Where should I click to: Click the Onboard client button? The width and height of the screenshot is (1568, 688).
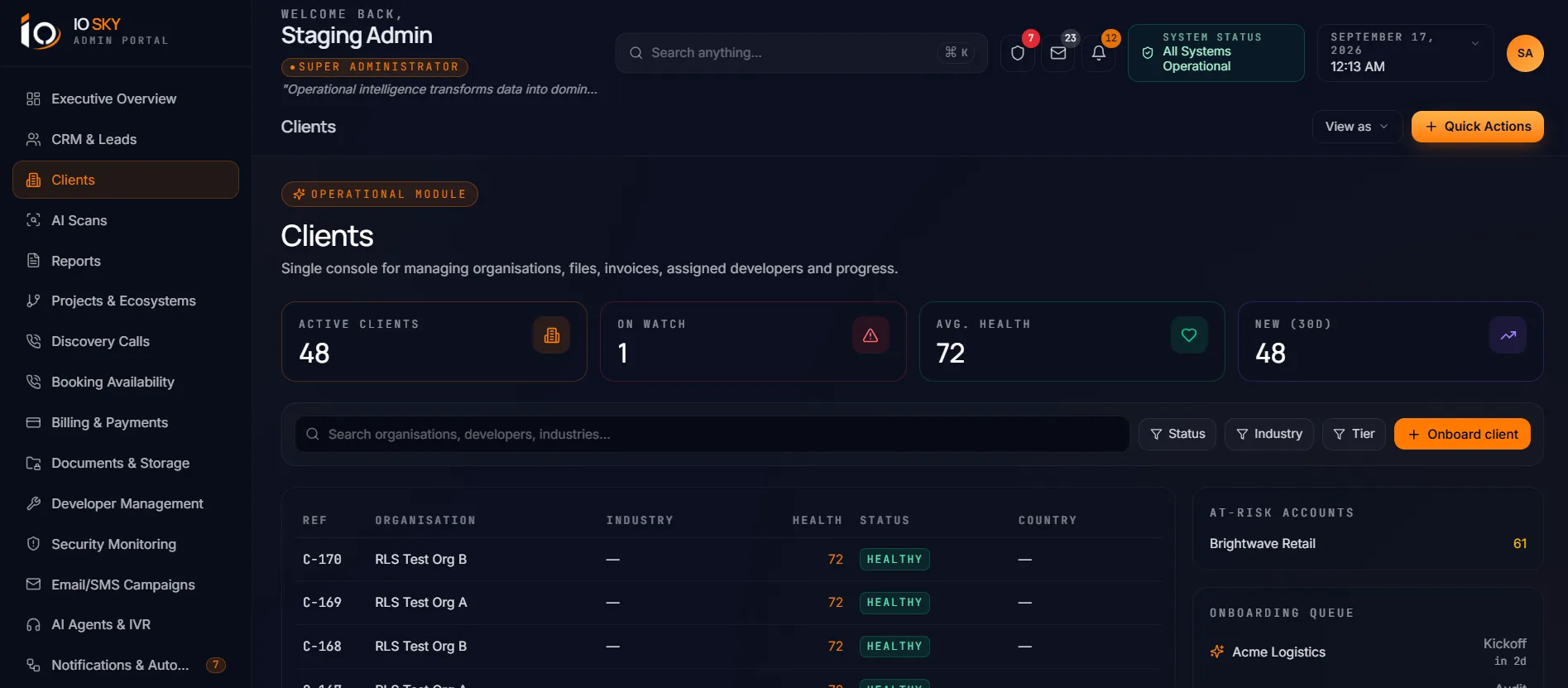1462,434
